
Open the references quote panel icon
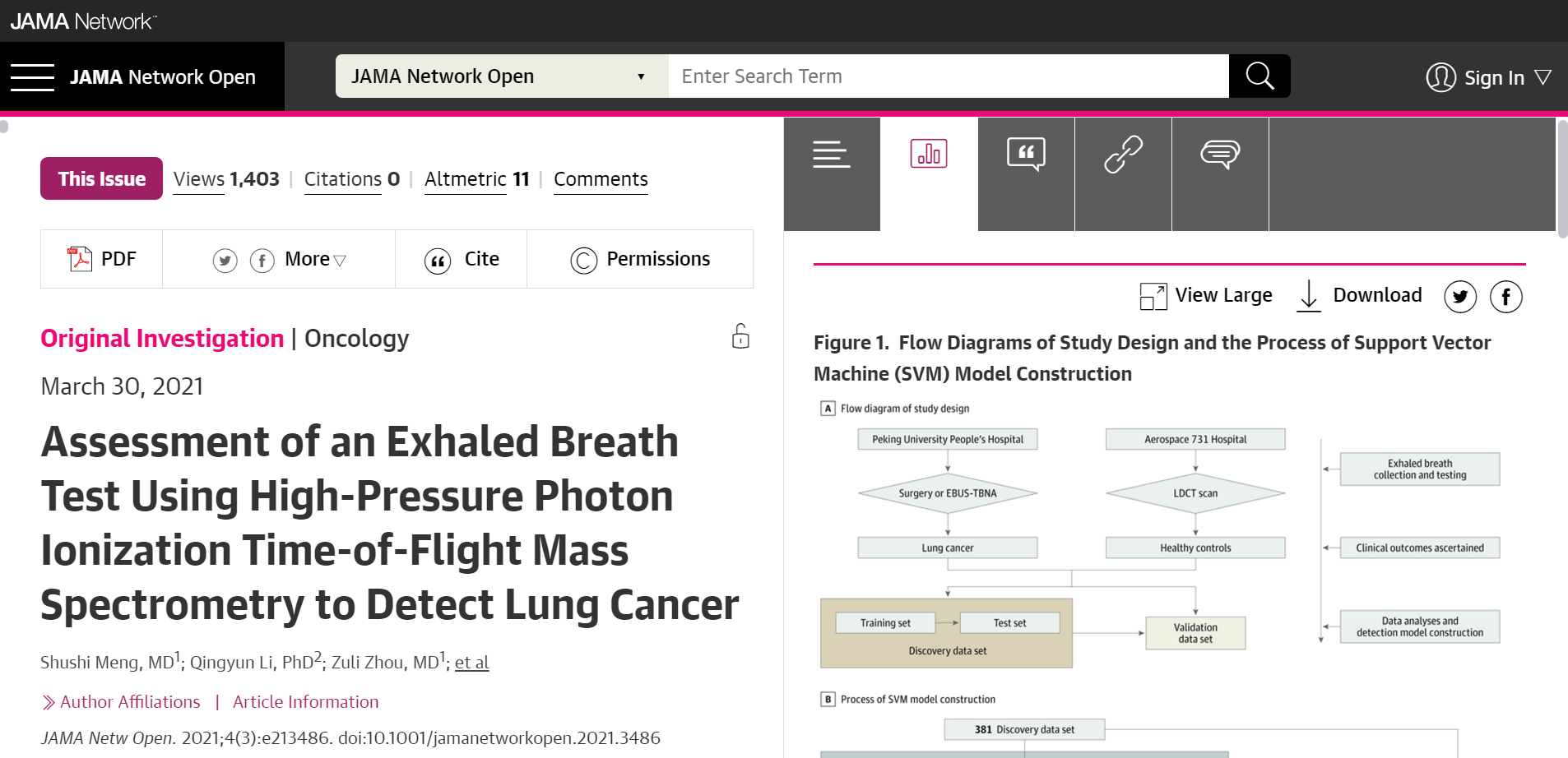(1026, 154)
